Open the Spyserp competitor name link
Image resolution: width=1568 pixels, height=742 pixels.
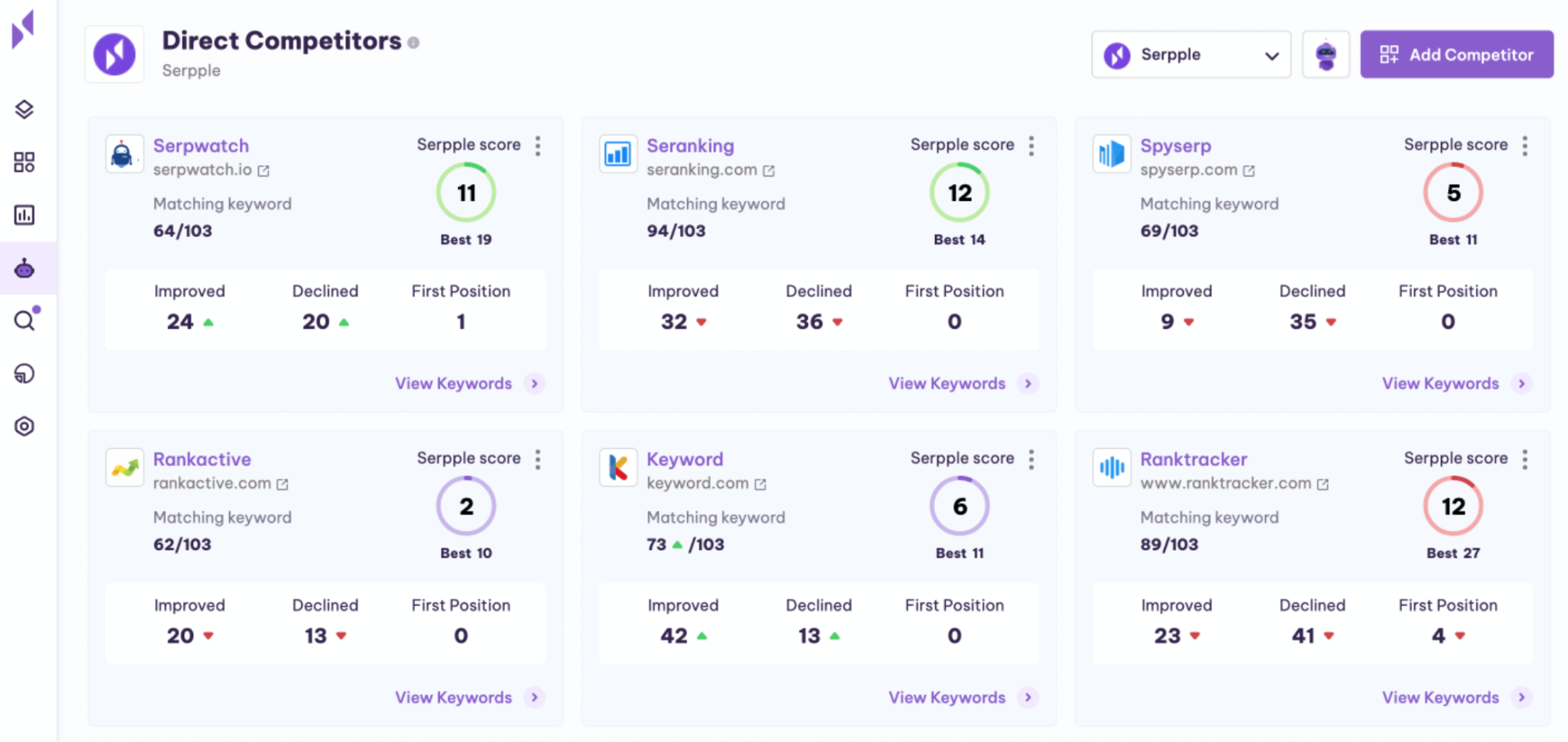coord(1176,146)
